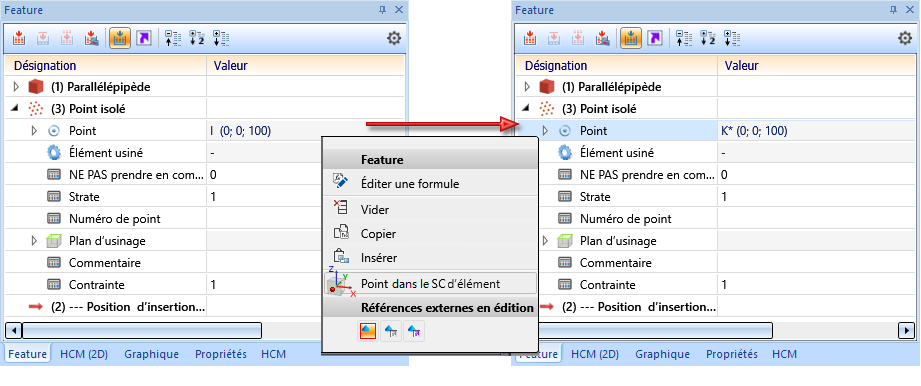
Task: Toggle orange highlighted toolbar button in left panel
Action: tap(120, 39)
